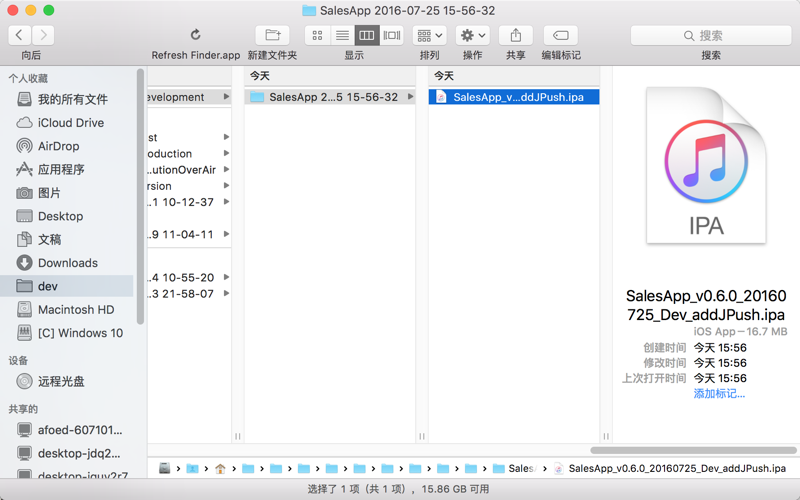
Task: Click the Refresh Finder.app toolbar icon
Action: (x=195, y=35)
